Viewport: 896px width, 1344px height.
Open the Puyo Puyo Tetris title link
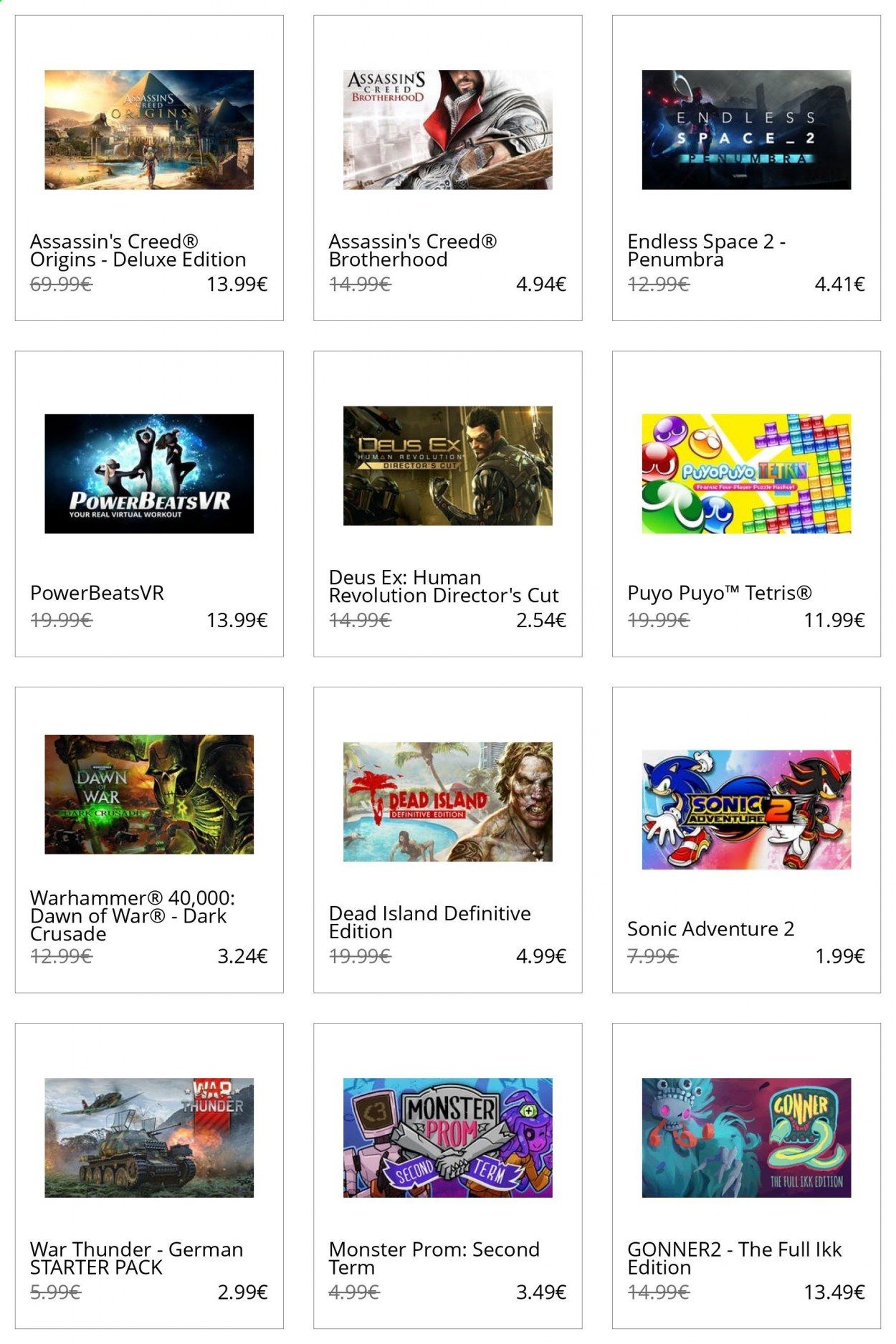(720, 594)
